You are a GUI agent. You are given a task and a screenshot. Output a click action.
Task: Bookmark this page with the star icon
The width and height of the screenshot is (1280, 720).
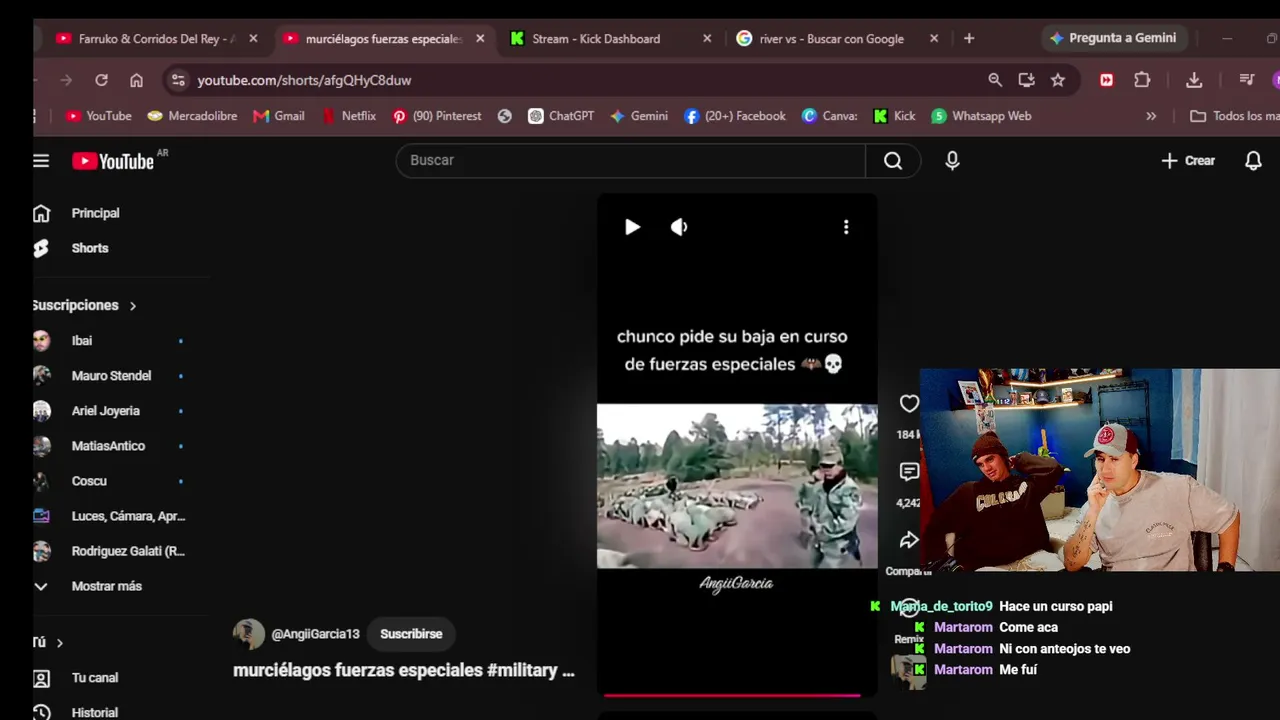1058,80
